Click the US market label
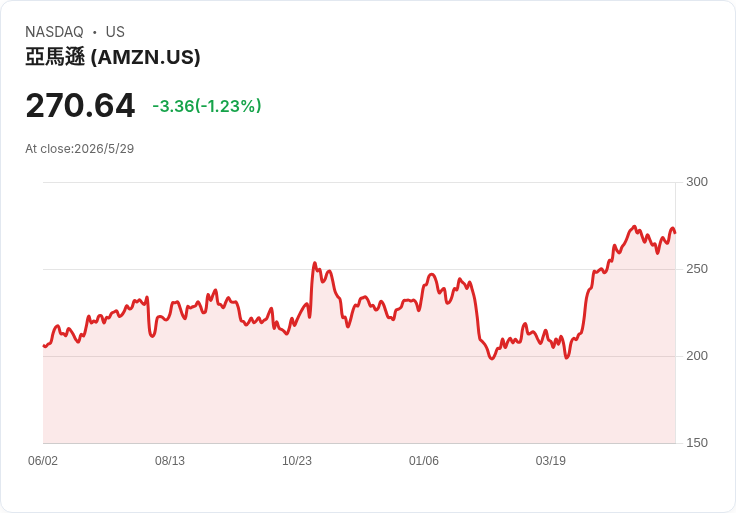Image resolution: width=736 pixels, height=513 pixels. click(x=115, y=32)
